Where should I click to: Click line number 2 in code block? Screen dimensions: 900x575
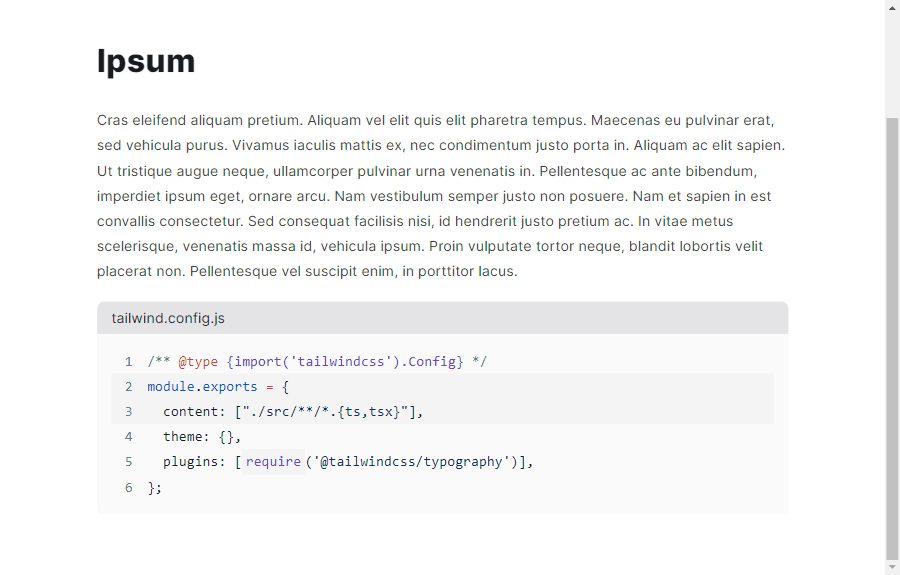tap(129, 387)
